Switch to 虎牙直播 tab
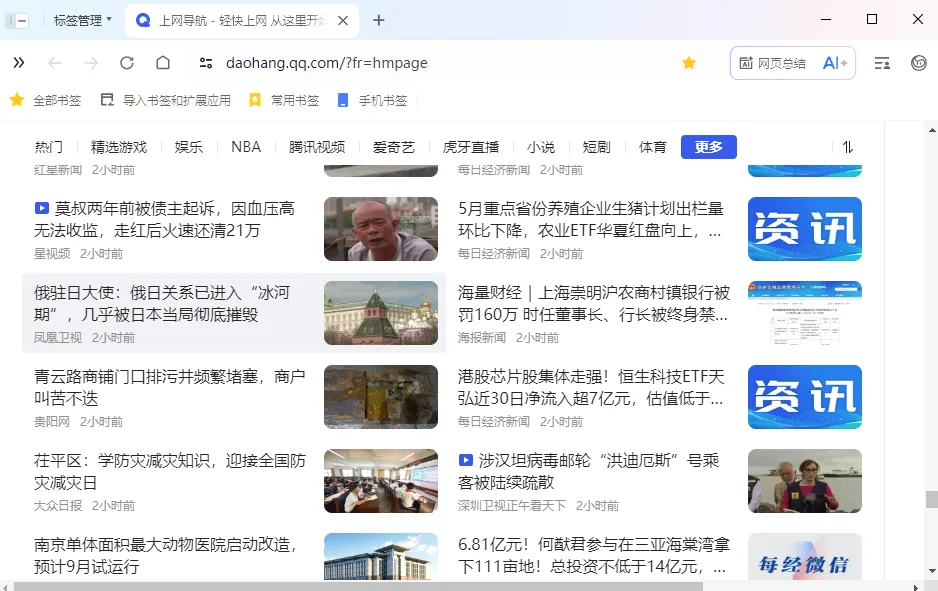Viewport: 938px width, 591px height. (471, 147)
